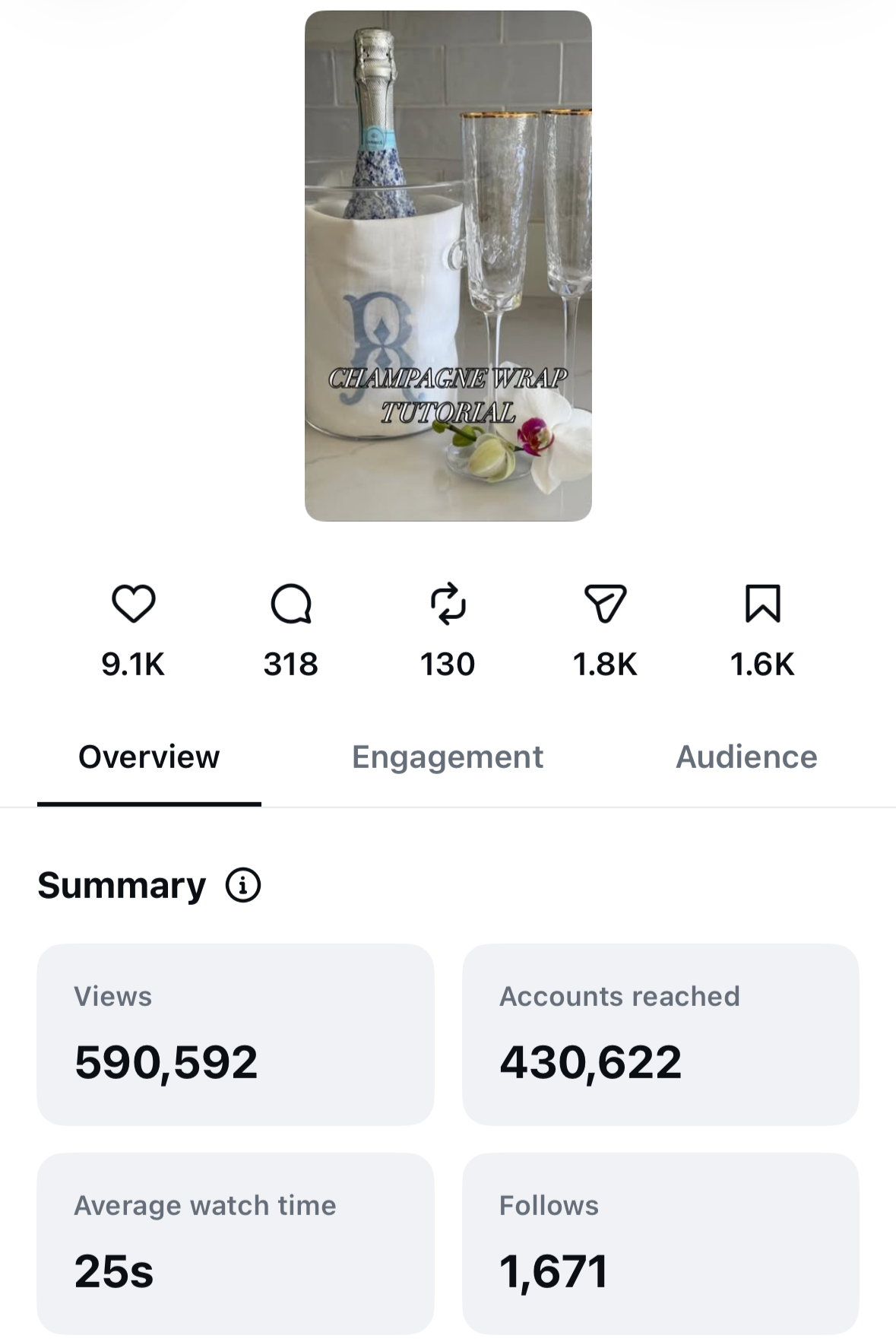The width and height of the screenshot is (896, 1339).
Task: Open the Audience tab
Action: [x=746, y=757]
